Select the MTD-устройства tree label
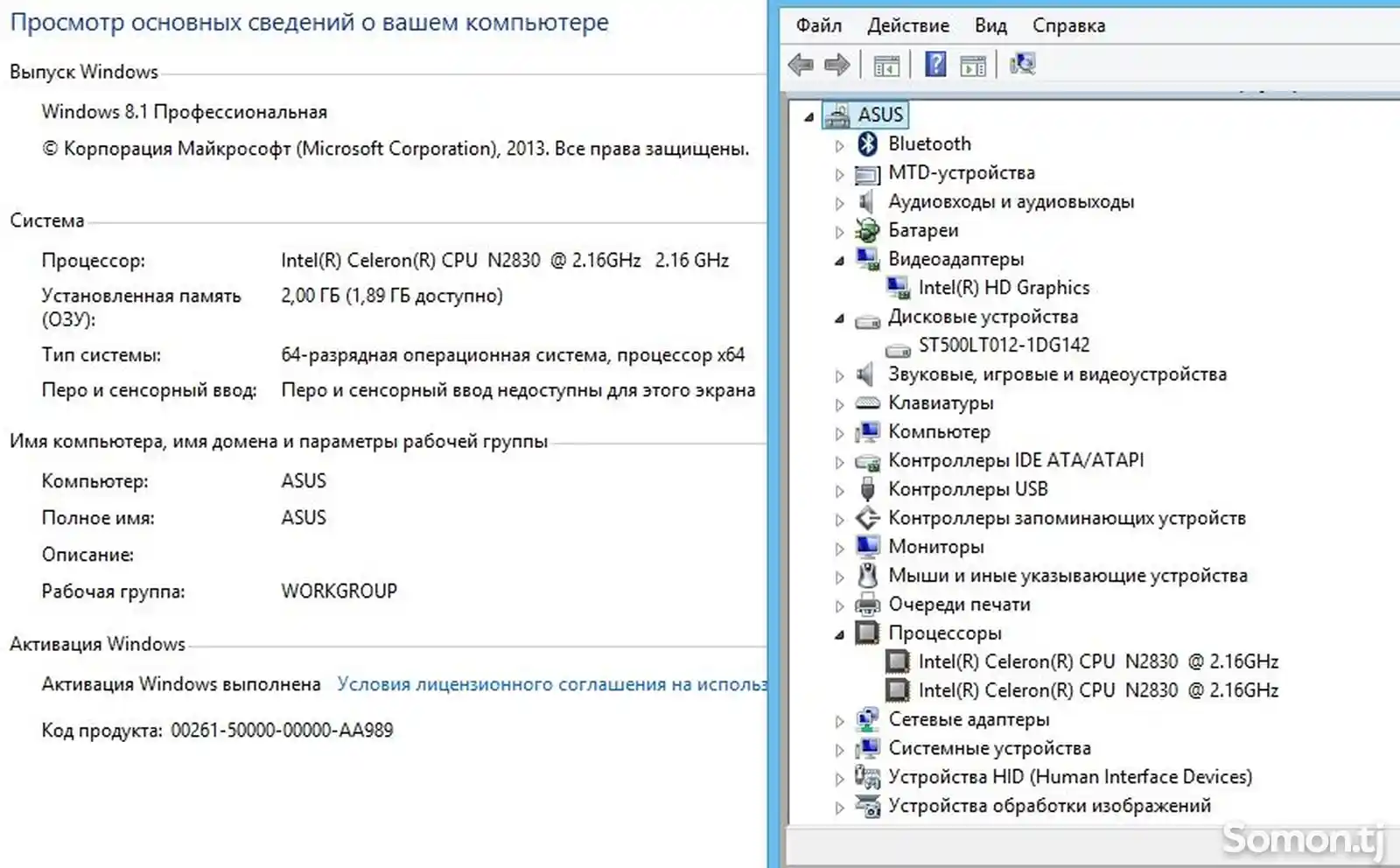The image size is (1400, 868). tap(962, 172)
